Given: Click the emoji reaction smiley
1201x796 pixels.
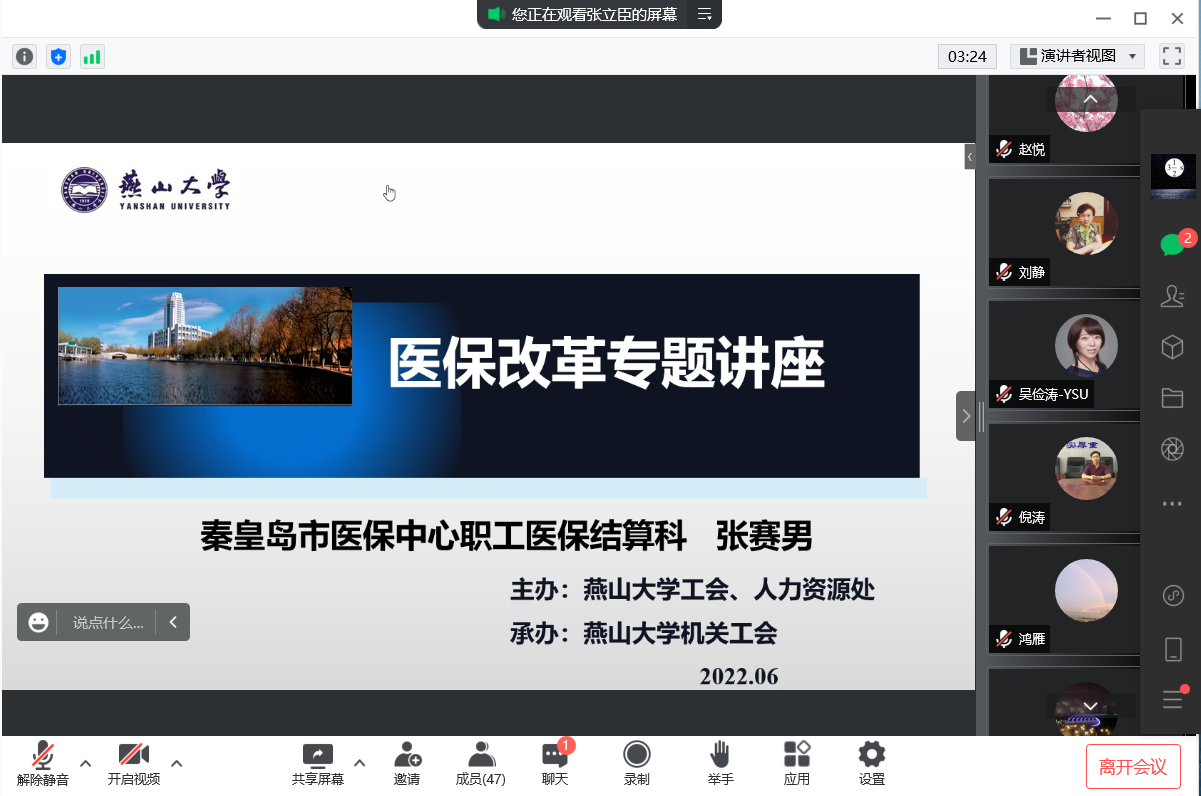Looking at the screenshot, I should pyautogui.click(x=39, y=622).
